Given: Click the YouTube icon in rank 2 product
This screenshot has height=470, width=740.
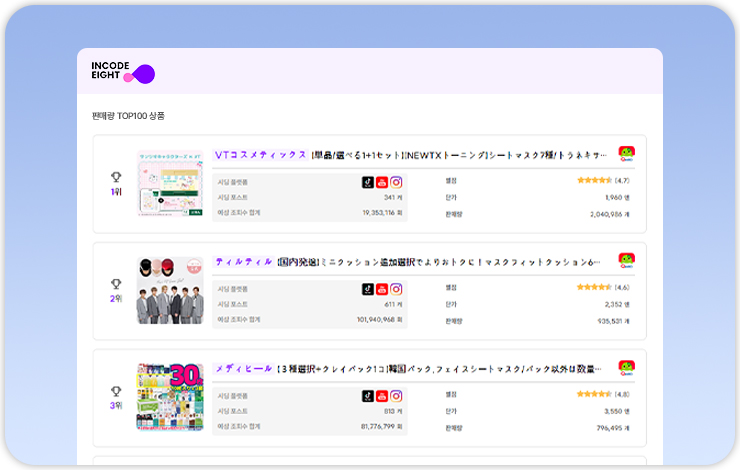Looking at the screenshot, I should [x=382, y=289].
